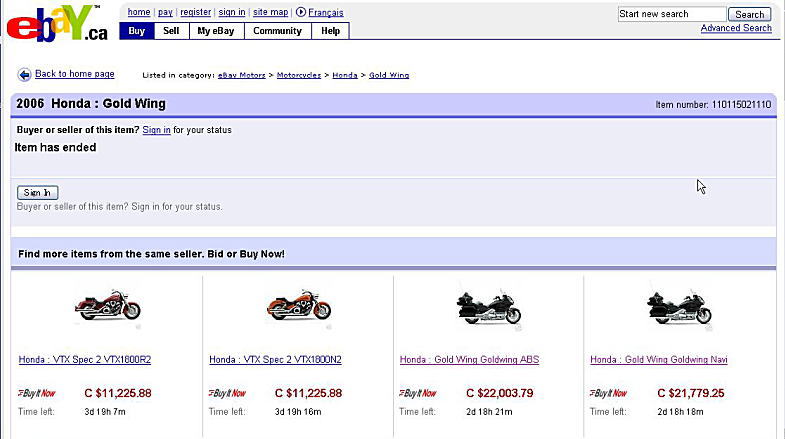Image resolution: width=785 pixels, height=439 pixels.
Task: Open the Help tab
Action: (x=330, y=31)
